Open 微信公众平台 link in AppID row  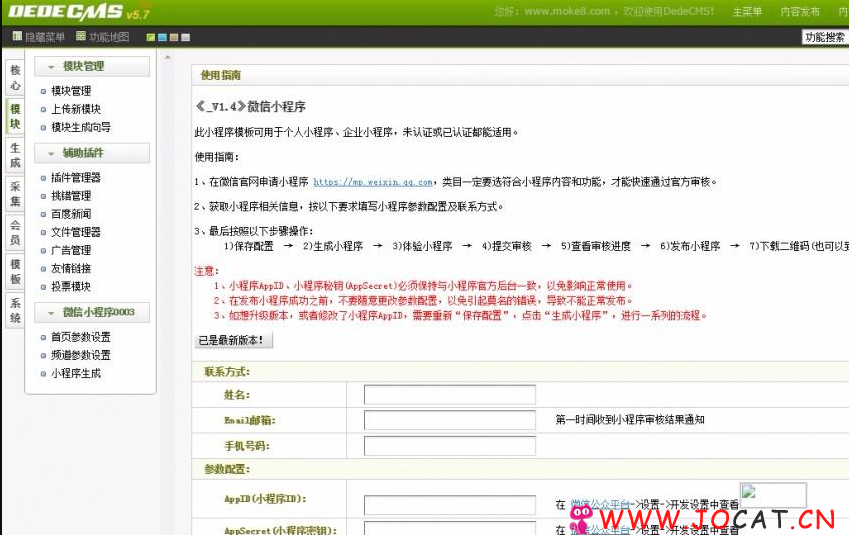(600, 505)
